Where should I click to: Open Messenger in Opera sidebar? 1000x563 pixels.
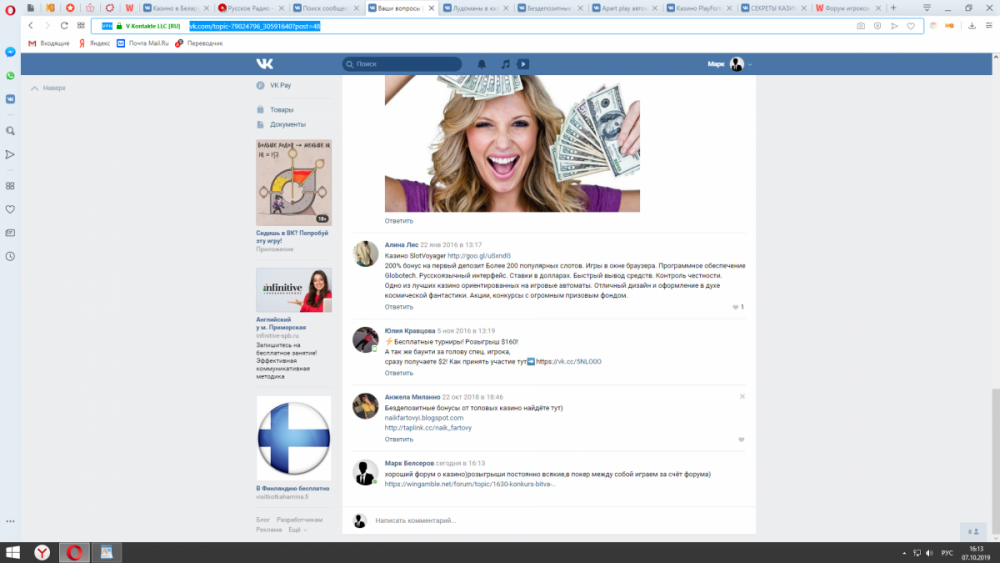click(x=10, y=51)
